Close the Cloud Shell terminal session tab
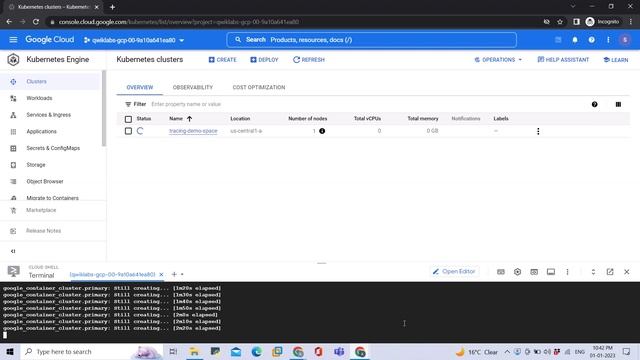Screen dimensions: 640x360 coord(161,274)
